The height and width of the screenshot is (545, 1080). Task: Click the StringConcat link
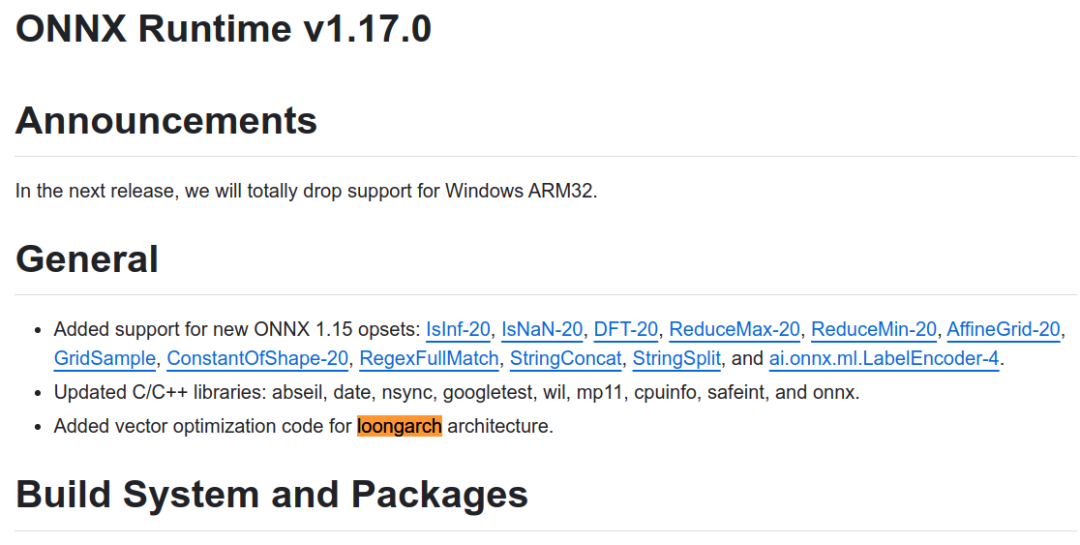tap(567, 358)
